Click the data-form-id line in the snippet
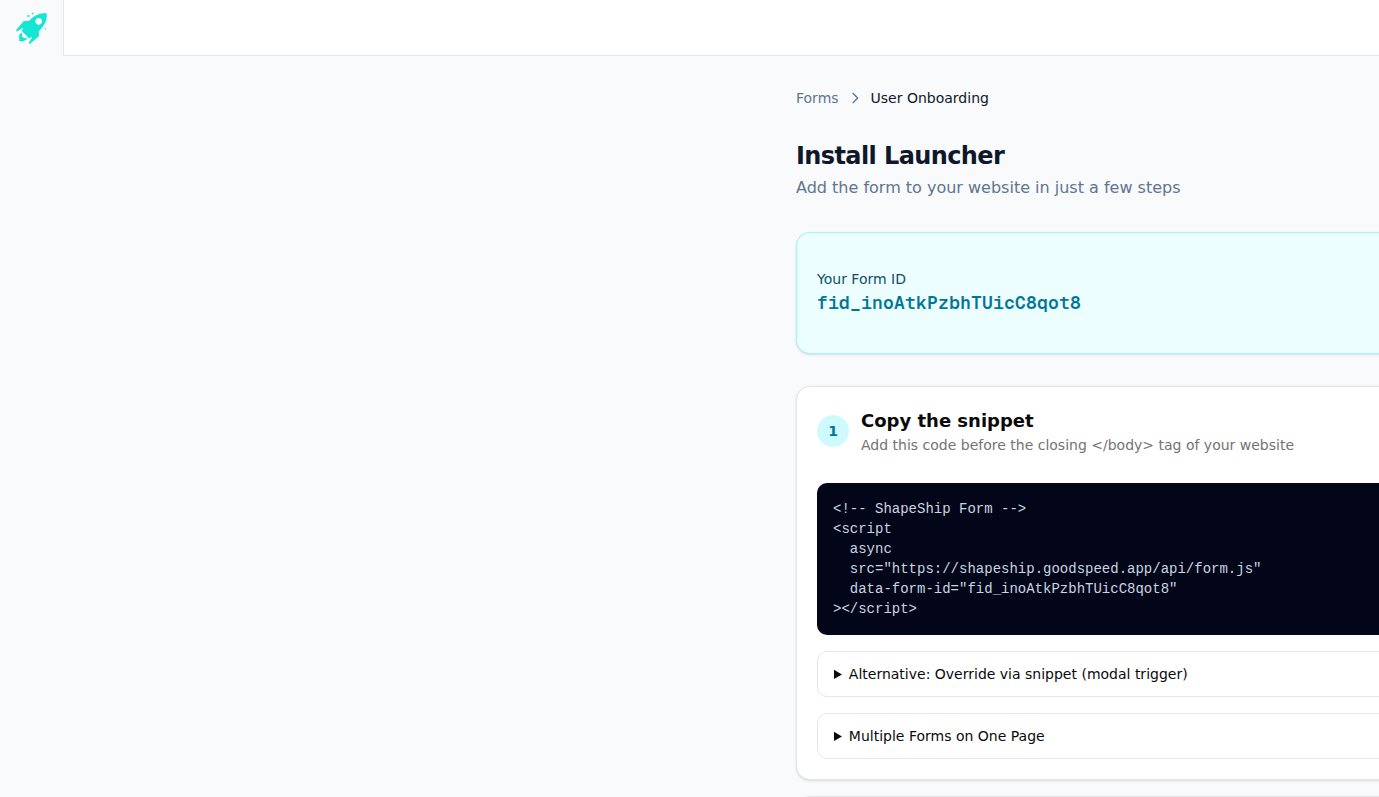 (x=1011, y=588)
